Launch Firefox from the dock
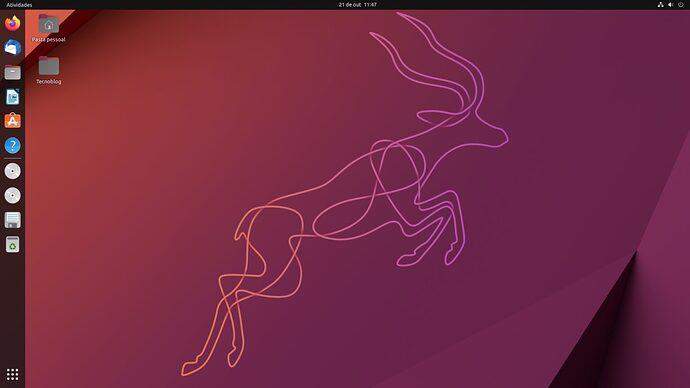This screenshot has height=388, width=690. click(x=12, y=23)
